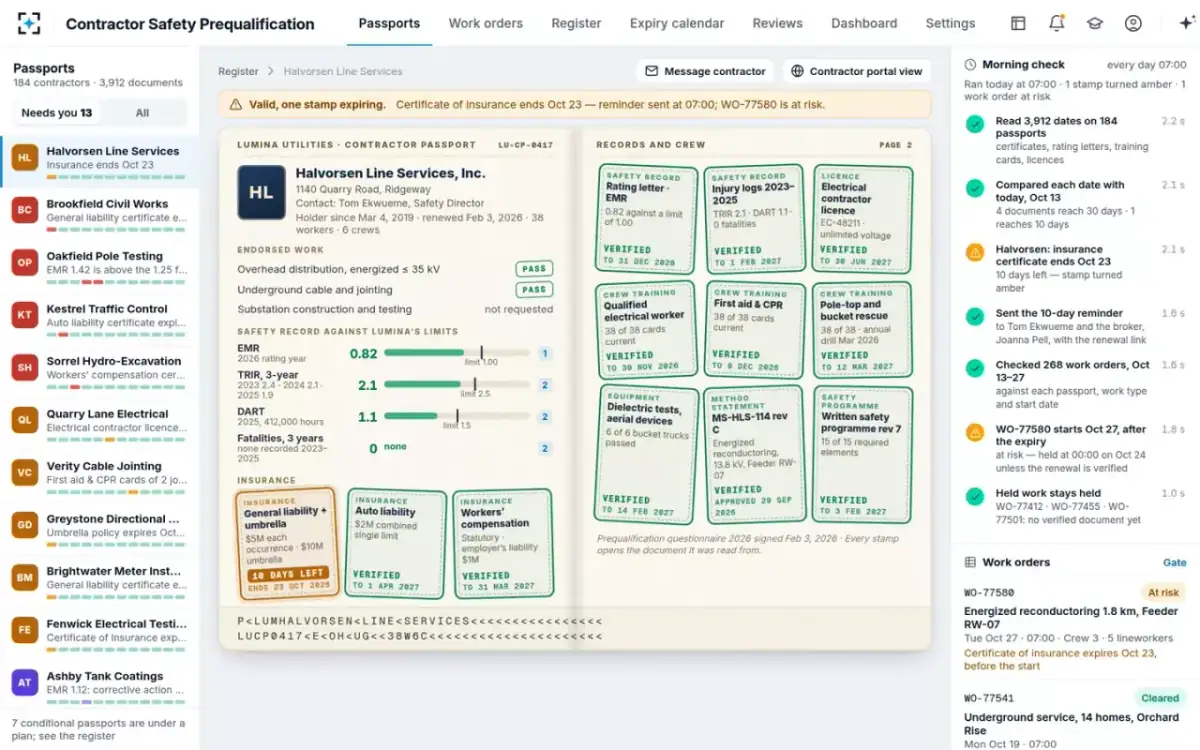Open the General liability + umbrella insurance stamp
This screenshot has height=750, width=1200.
(x=288, y=542)
